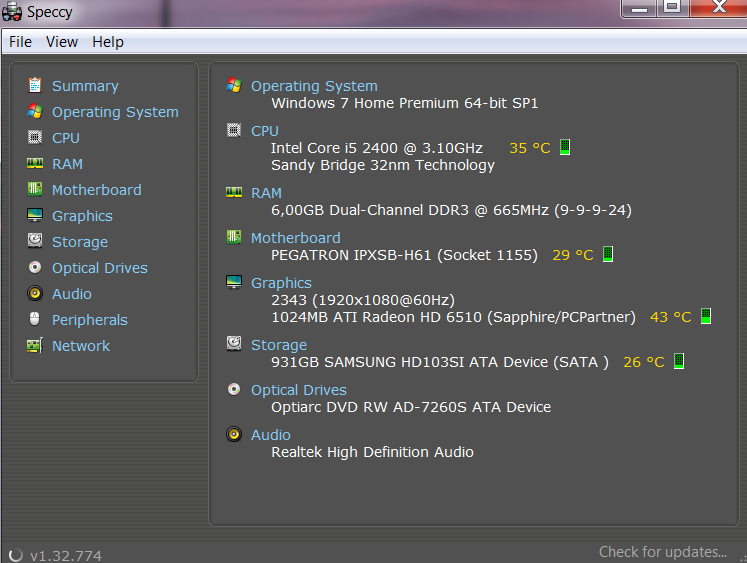Click the Optical Drives disc icon in sidebar

[35, 267]
